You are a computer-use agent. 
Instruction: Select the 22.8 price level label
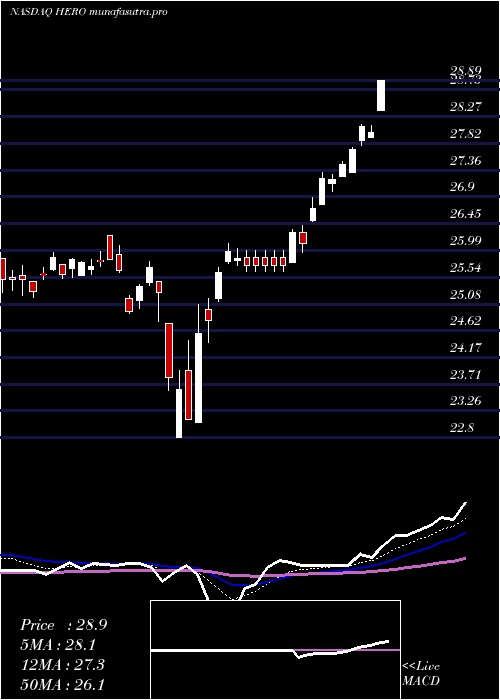pos(462,428)
